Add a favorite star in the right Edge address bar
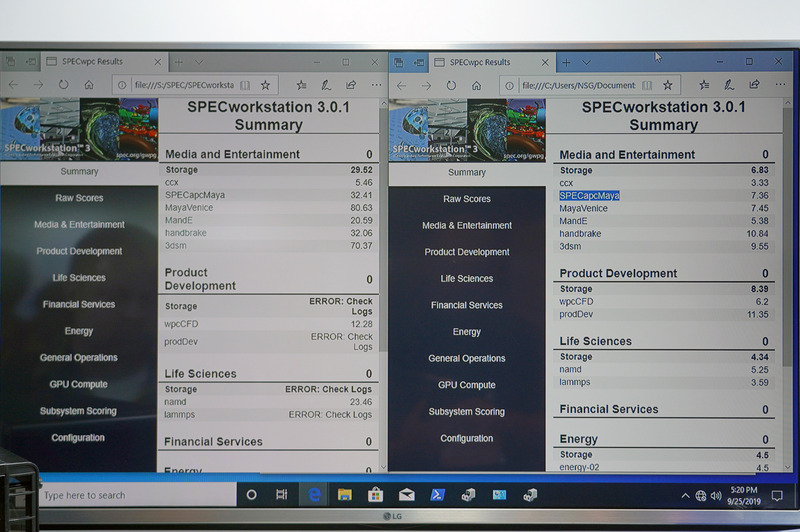The image size is (800, 532). point(667,86)
